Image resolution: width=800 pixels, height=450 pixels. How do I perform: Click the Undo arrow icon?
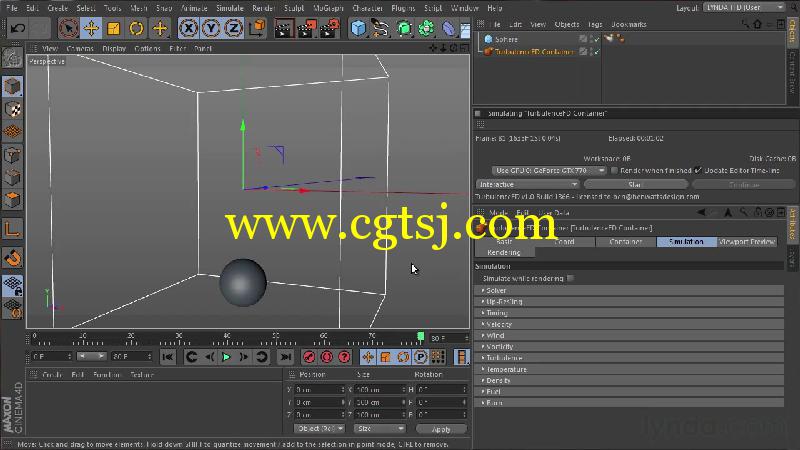pyautogui.click(x=17, y=28)
